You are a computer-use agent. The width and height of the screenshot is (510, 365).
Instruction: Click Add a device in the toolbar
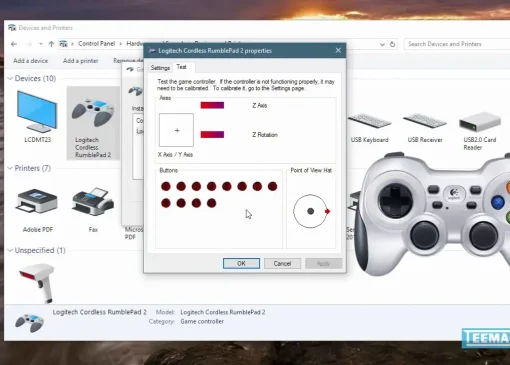[x=30, y=61]
